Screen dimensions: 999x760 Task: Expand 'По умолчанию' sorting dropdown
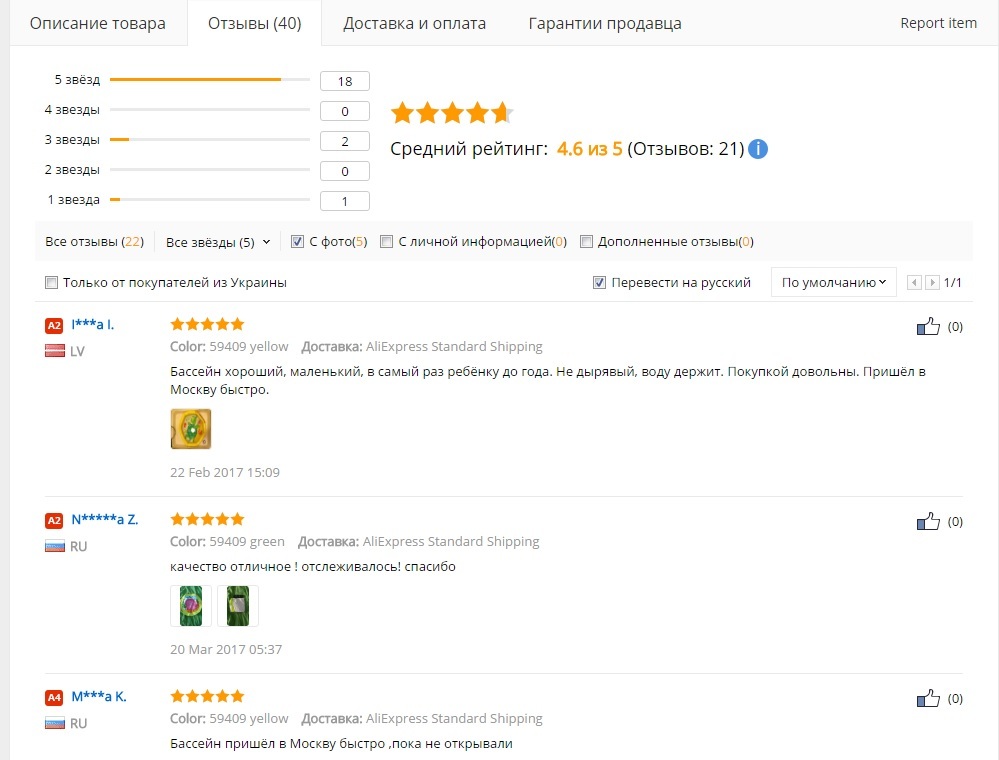833,283
